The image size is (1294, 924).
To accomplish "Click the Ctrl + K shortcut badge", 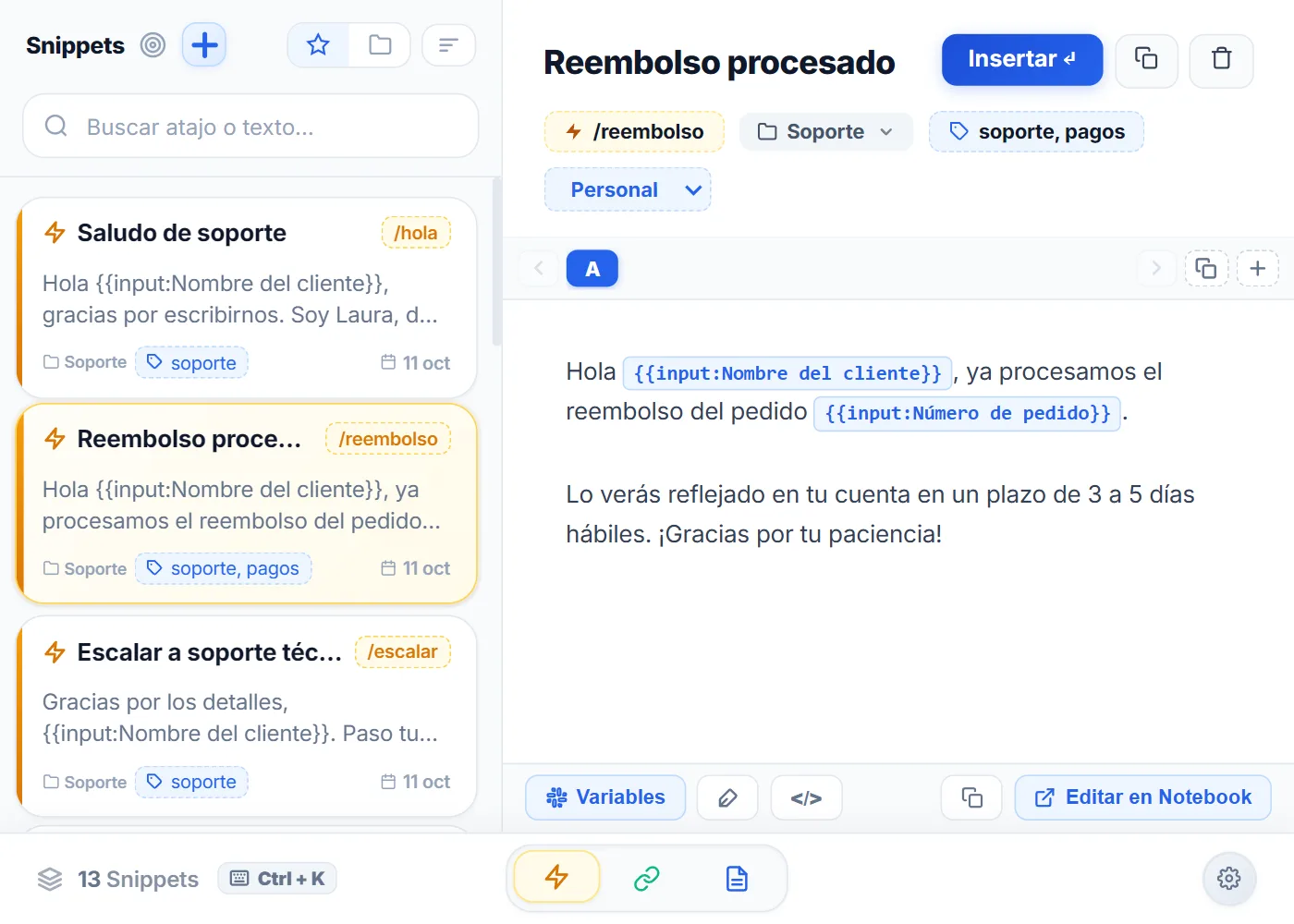I will [x=277, y=879].
